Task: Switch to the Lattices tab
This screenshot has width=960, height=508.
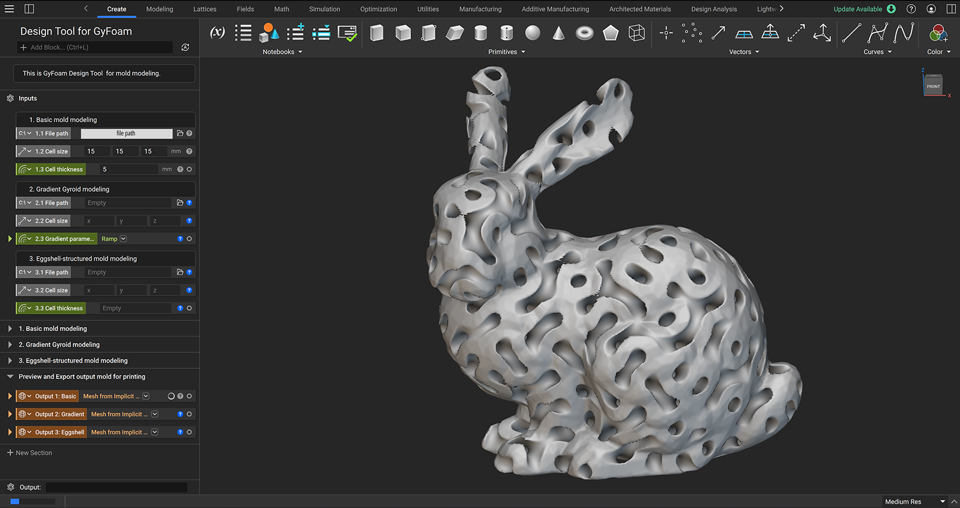Action: (x=204, y=9)
